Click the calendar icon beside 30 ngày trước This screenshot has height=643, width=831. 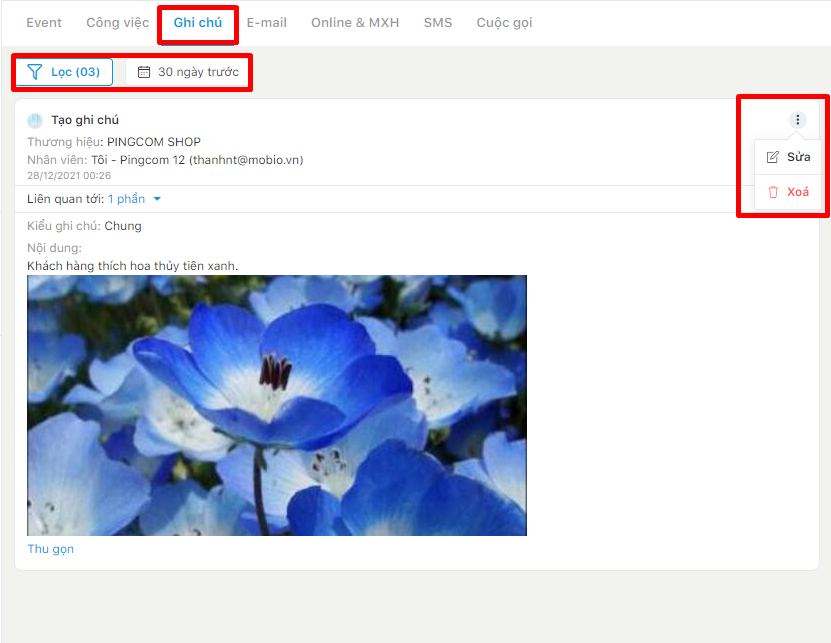click(144, 72)
